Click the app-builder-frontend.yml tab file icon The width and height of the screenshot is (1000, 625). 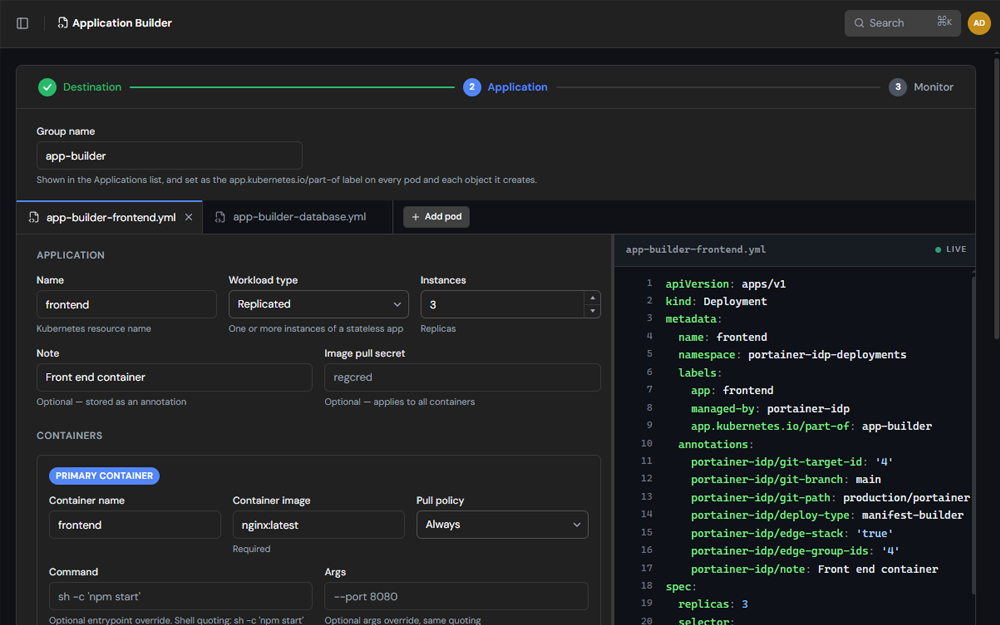pos(34,217)
